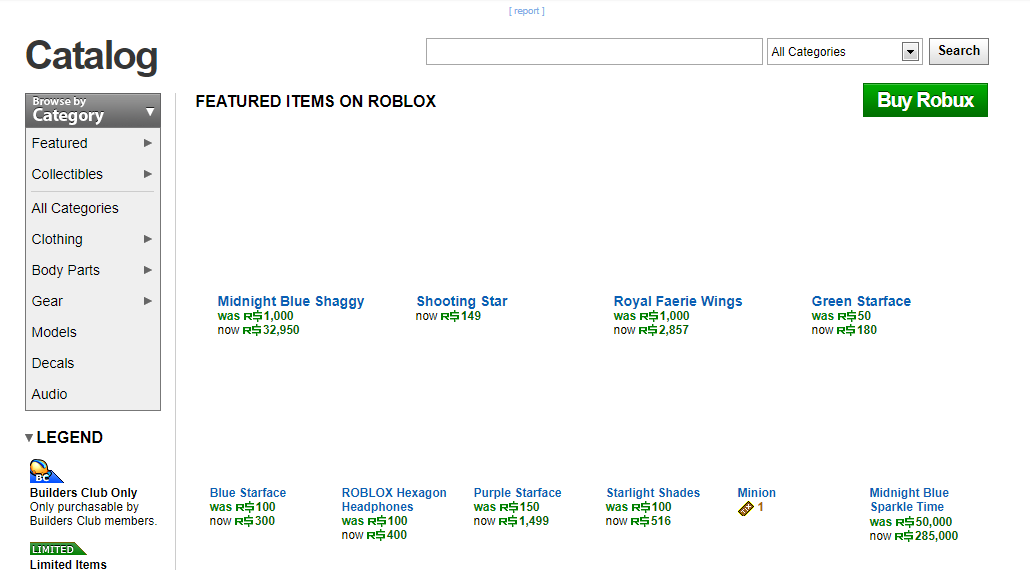The height and width of the screenshot is (570, 1030).
Task: Browse the Models category
Action: click(x=54, y=332)
